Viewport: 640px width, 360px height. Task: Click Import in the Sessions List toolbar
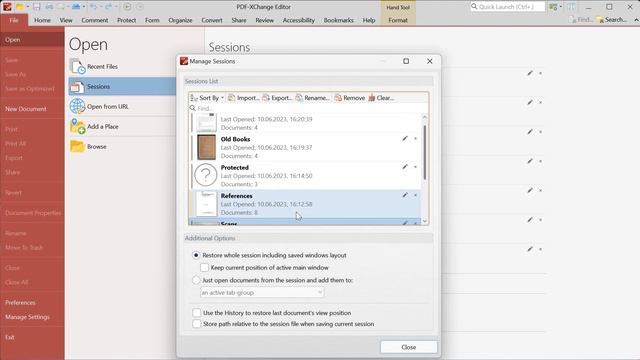tap(244, 98)
